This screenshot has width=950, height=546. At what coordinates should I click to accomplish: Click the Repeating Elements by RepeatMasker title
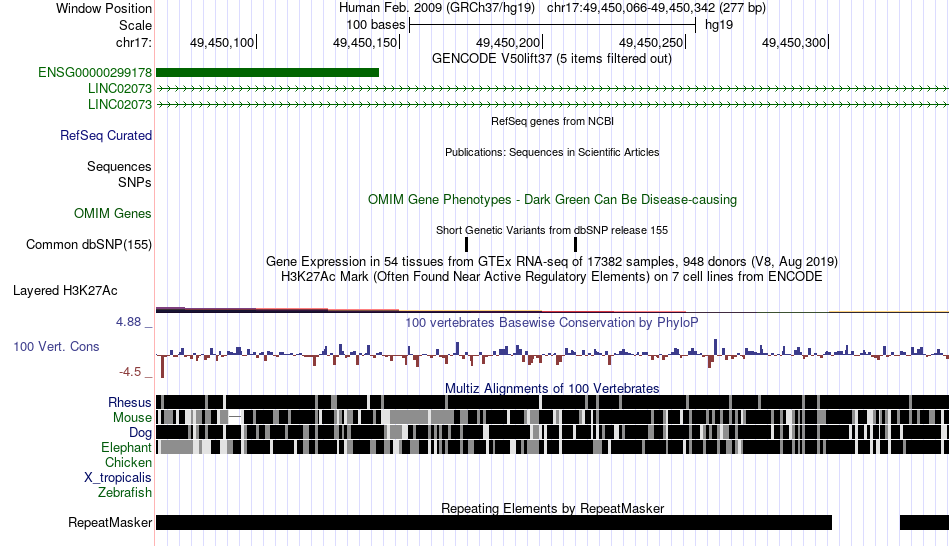(x=553, y=508)
